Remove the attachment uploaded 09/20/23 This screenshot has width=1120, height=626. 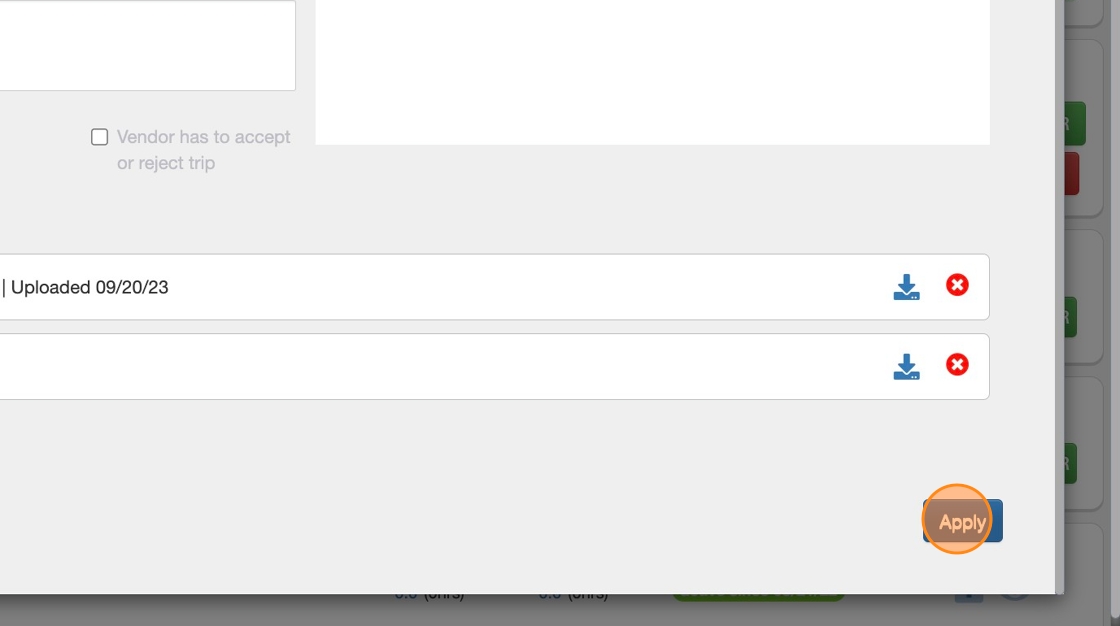coord(957,285)
